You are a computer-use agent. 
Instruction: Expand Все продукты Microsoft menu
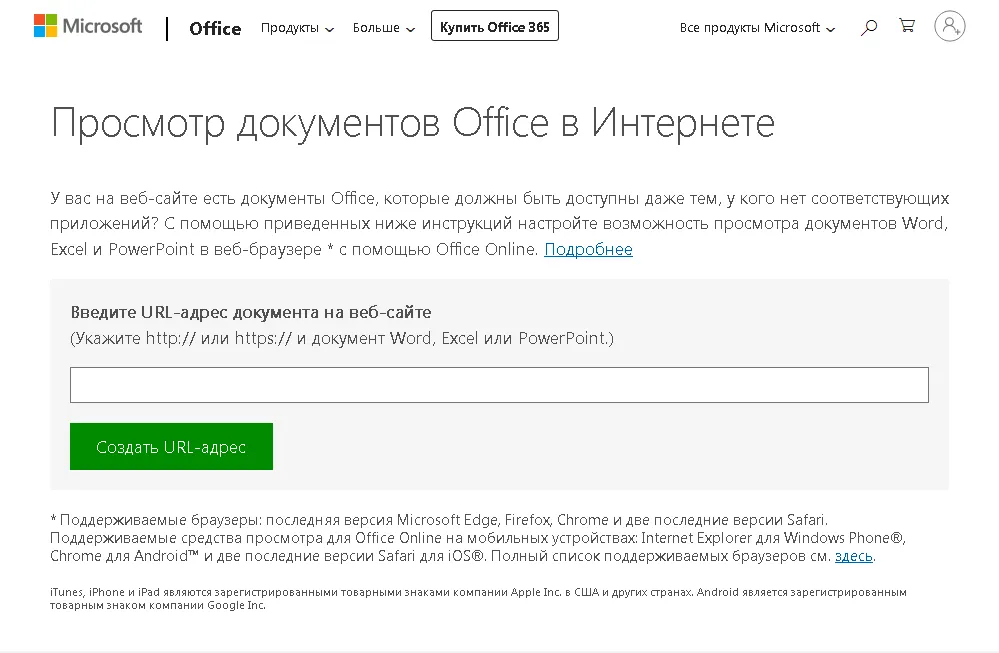click(x=757, y=28)
